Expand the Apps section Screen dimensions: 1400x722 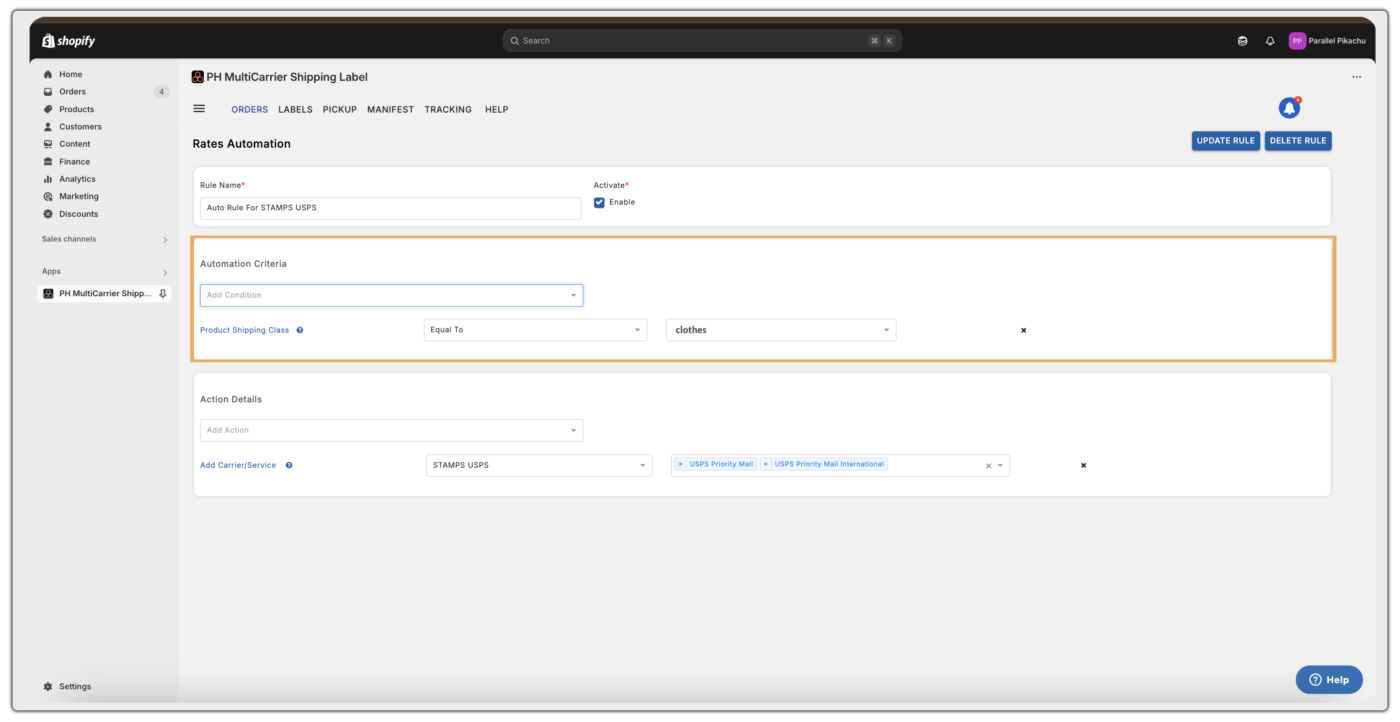tap(165, 272)
